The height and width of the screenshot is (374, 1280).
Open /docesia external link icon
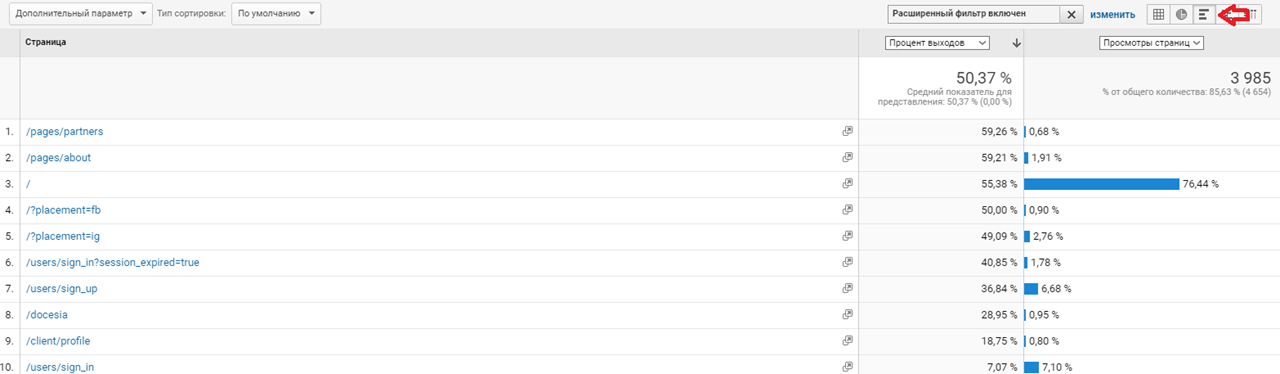click(847, 314)
